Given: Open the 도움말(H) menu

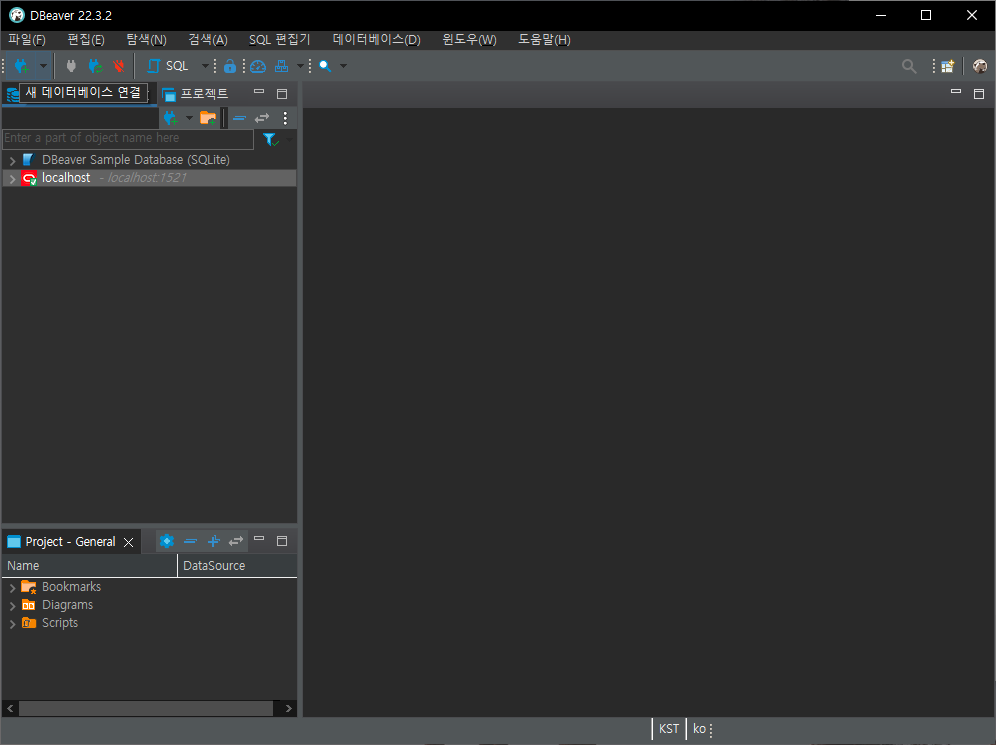Looking at the screenshot, I should pyautogui.click(x=544, y=39).
